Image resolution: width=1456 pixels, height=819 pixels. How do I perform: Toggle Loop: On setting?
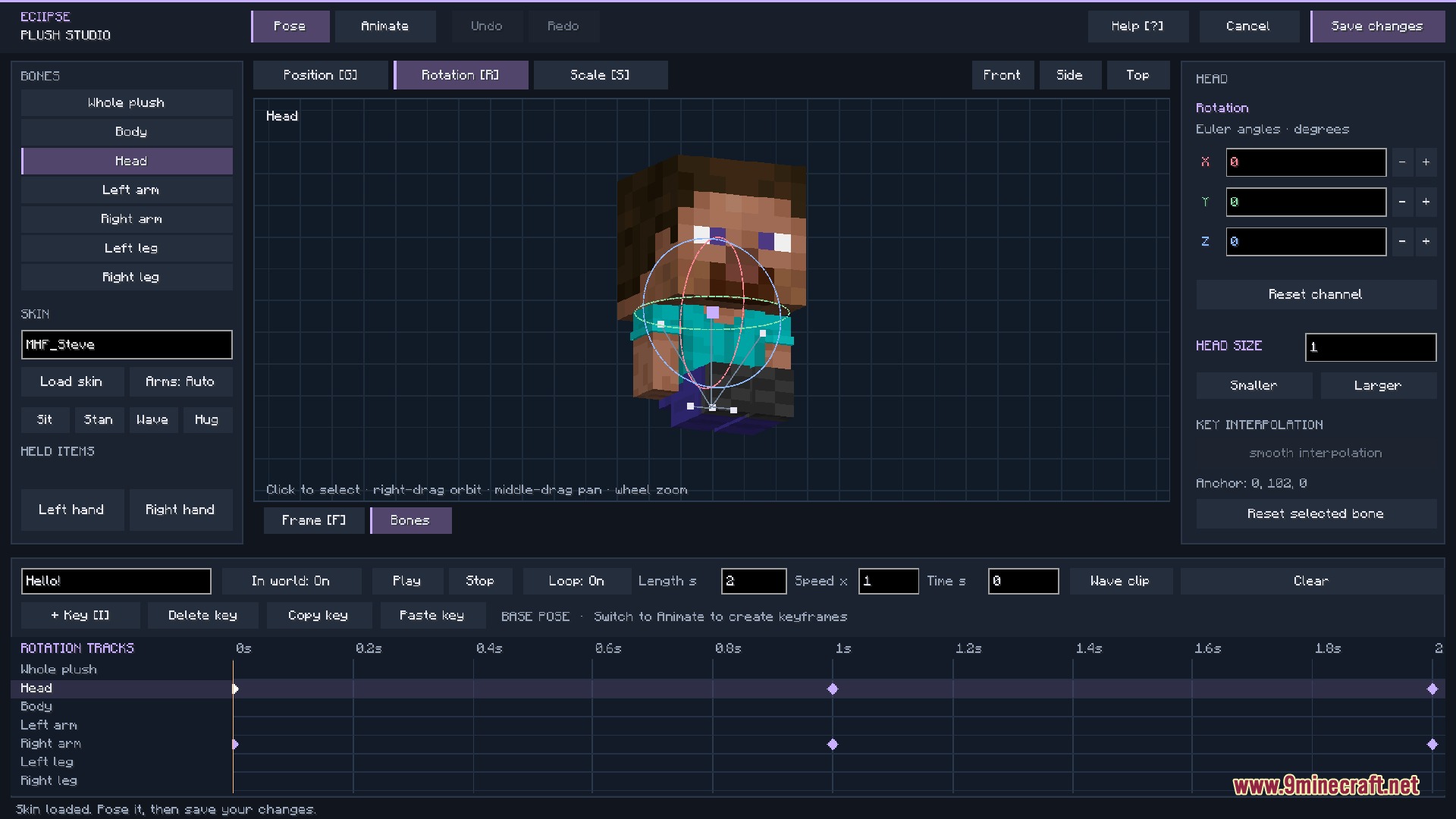577,582
